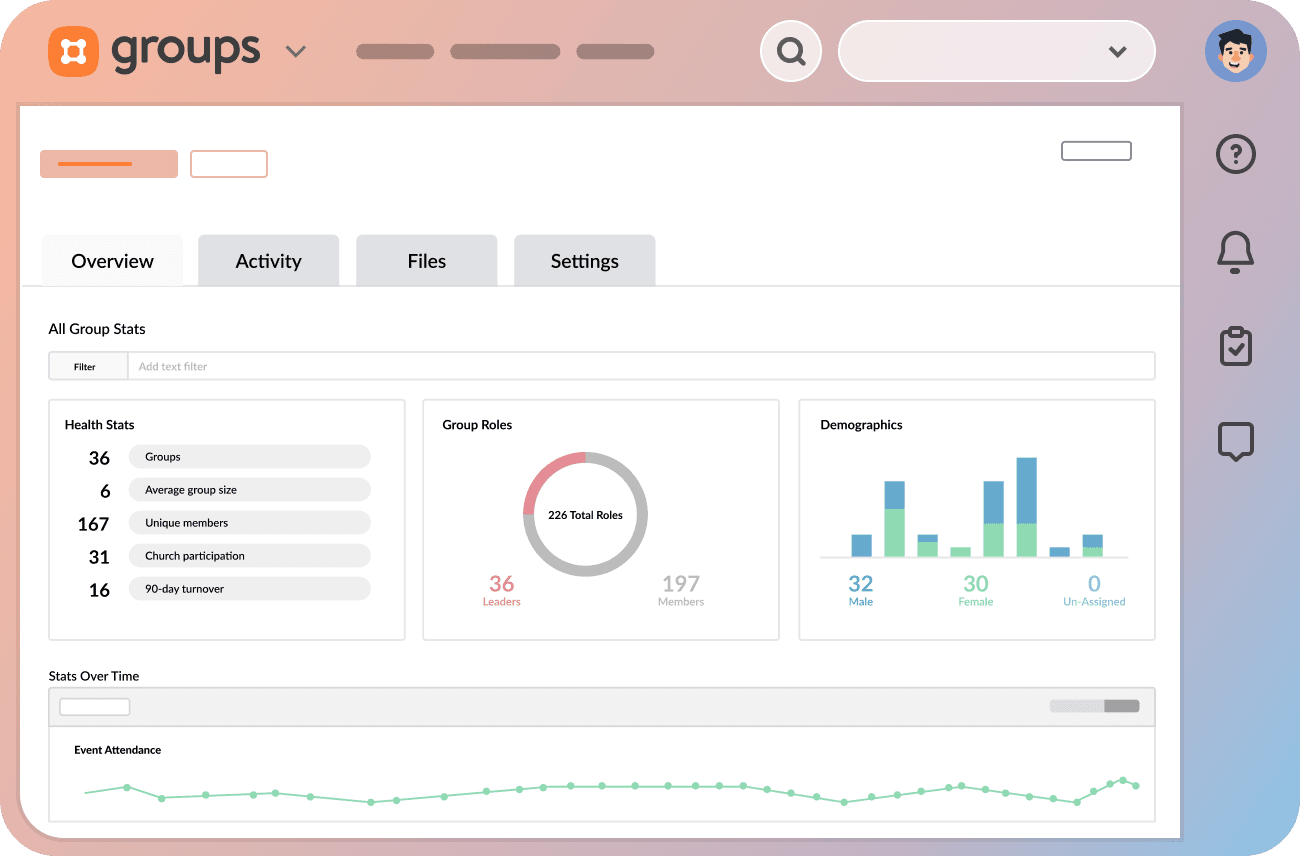Click the Group Roles donut chart
Screen dimensions: 1300x856
coord(585,514)
